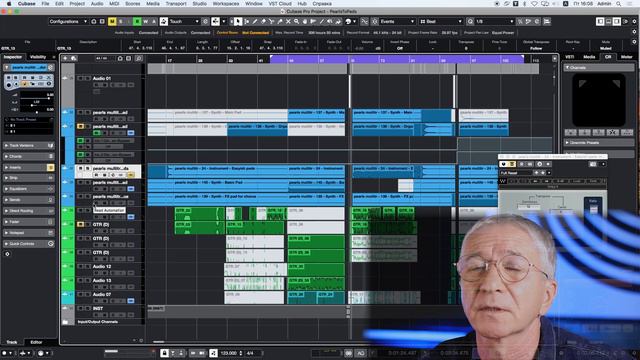Click tempo value 123.000 field
Screen dimensions: 640x360
coord(229,353)
